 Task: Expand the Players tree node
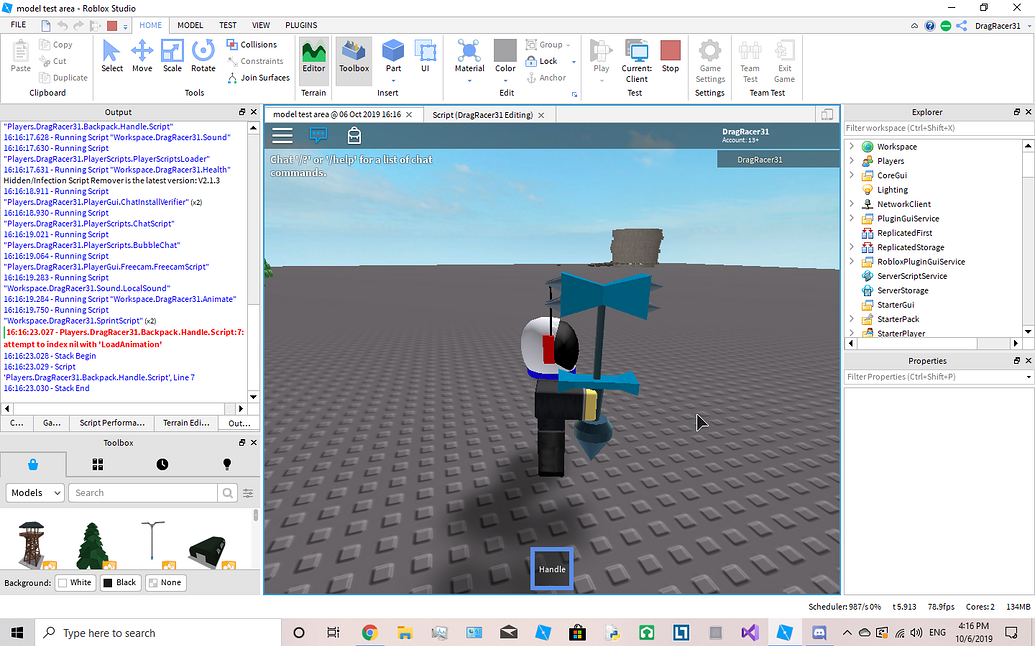coord(851,160)
